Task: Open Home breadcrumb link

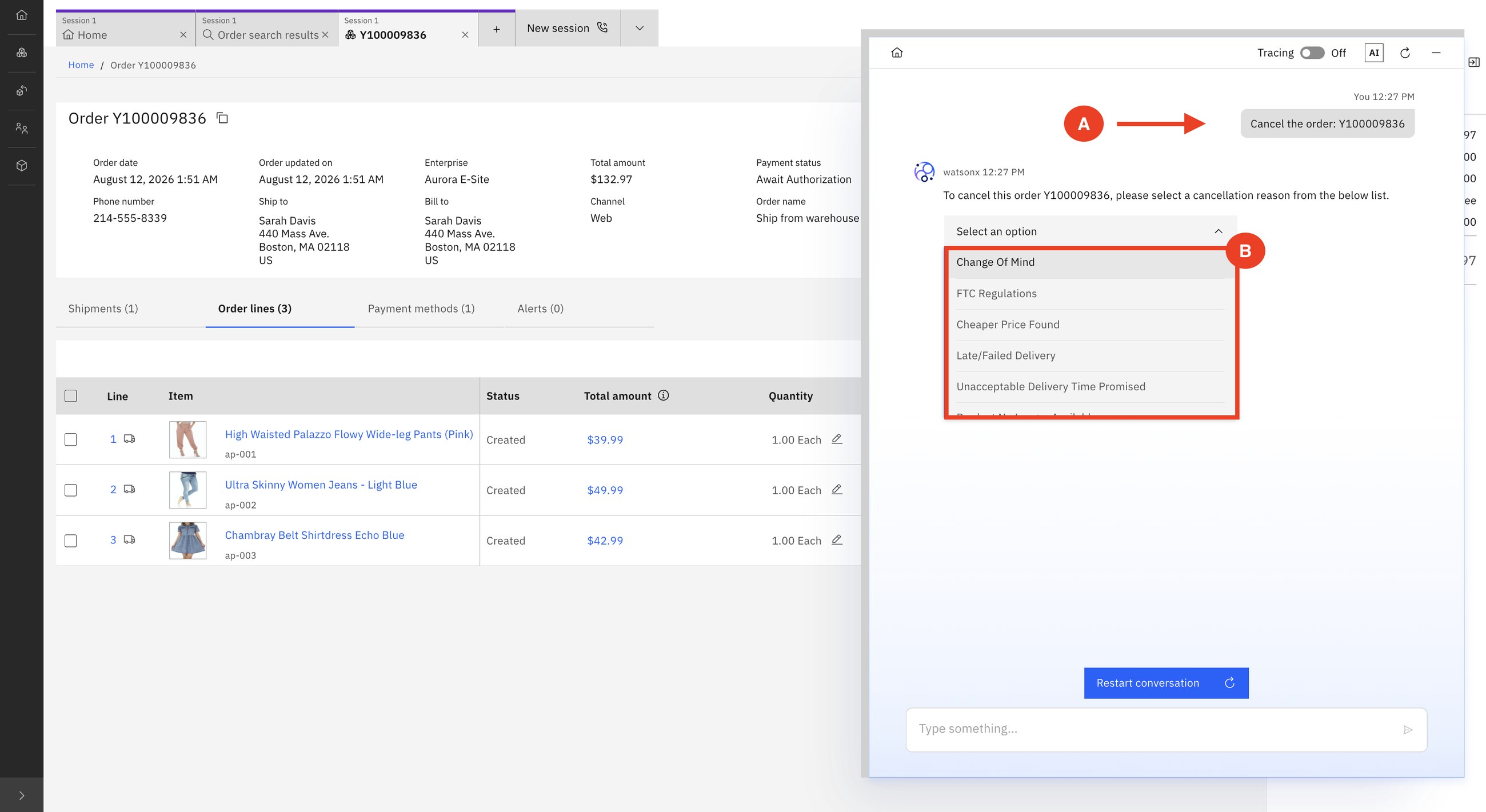Action: [x=81, y=65]
